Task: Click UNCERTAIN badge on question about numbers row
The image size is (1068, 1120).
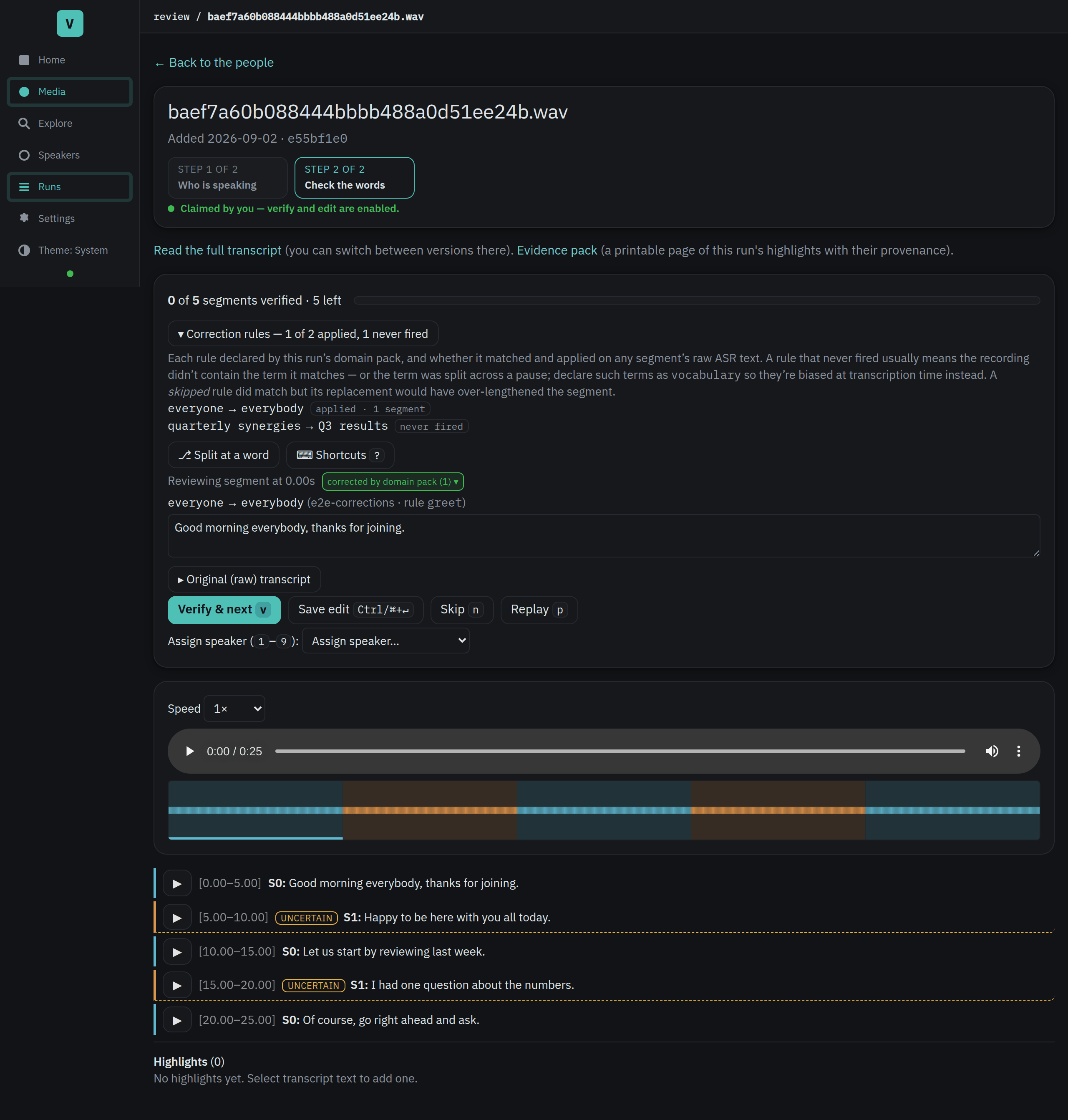Action: tap(313, 986)
